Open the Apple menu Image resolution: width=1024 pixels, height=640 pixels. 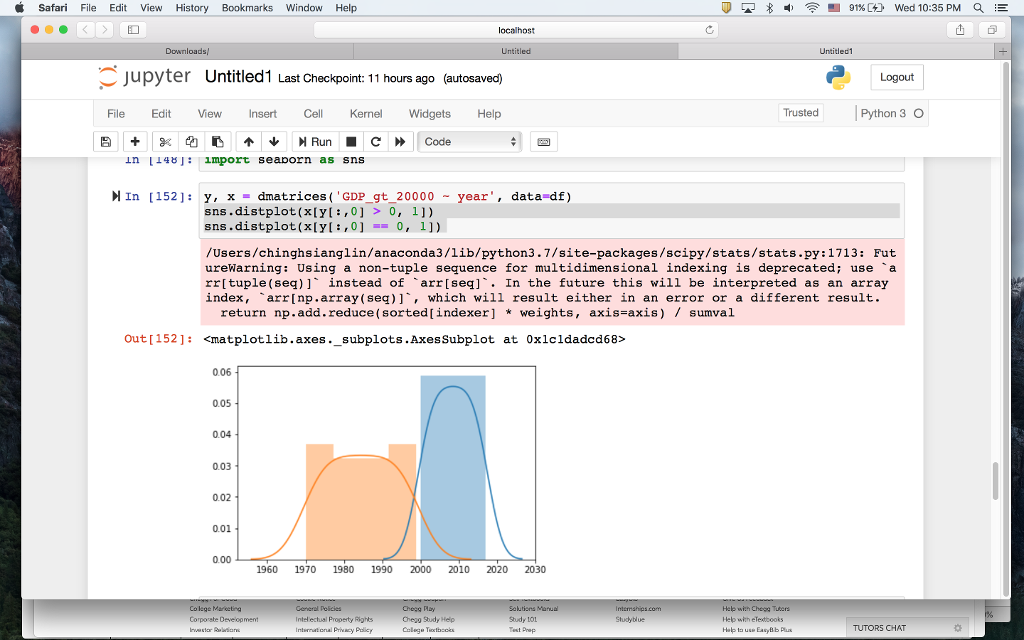tap(19, 8)
